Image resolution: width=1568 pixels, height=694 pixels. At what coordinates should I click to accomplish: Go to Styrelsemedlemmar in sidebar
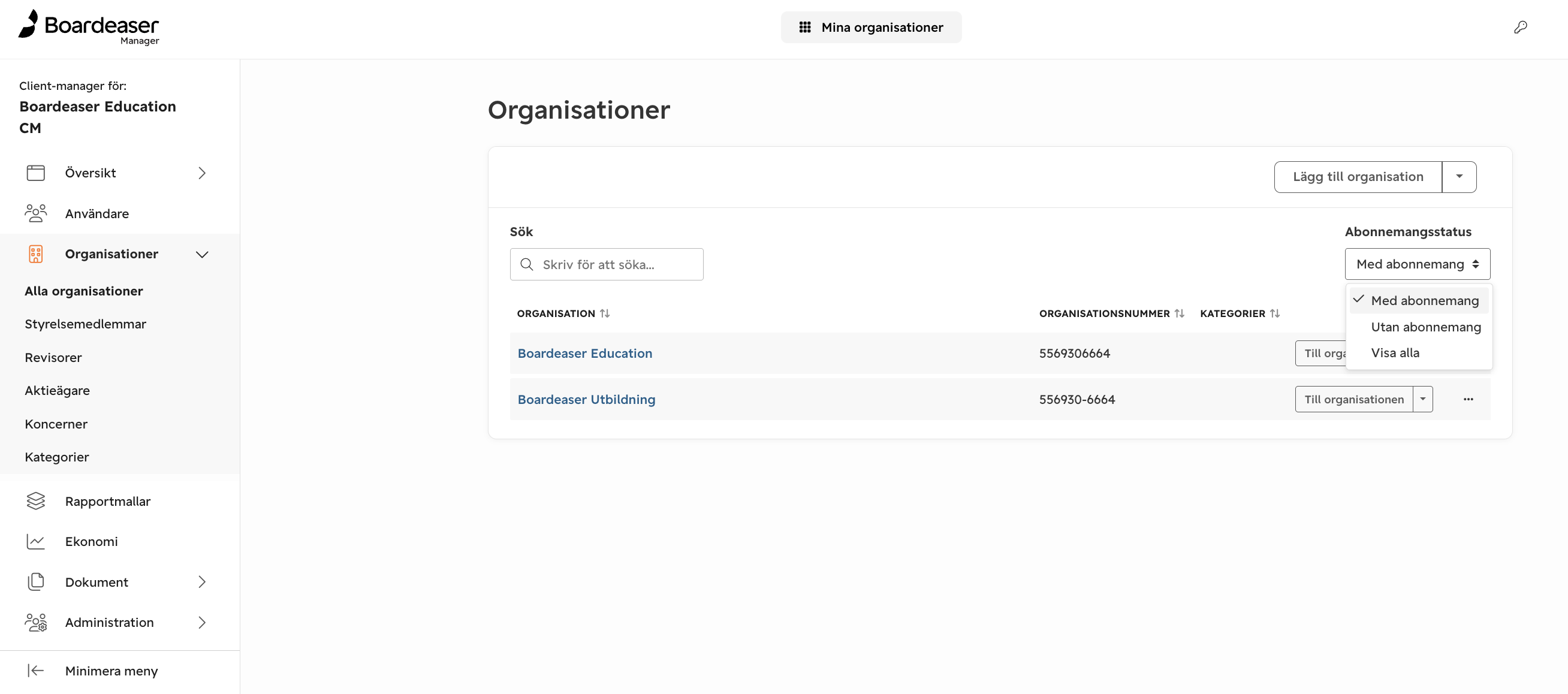pyautogui.click(x=85, y=324)
